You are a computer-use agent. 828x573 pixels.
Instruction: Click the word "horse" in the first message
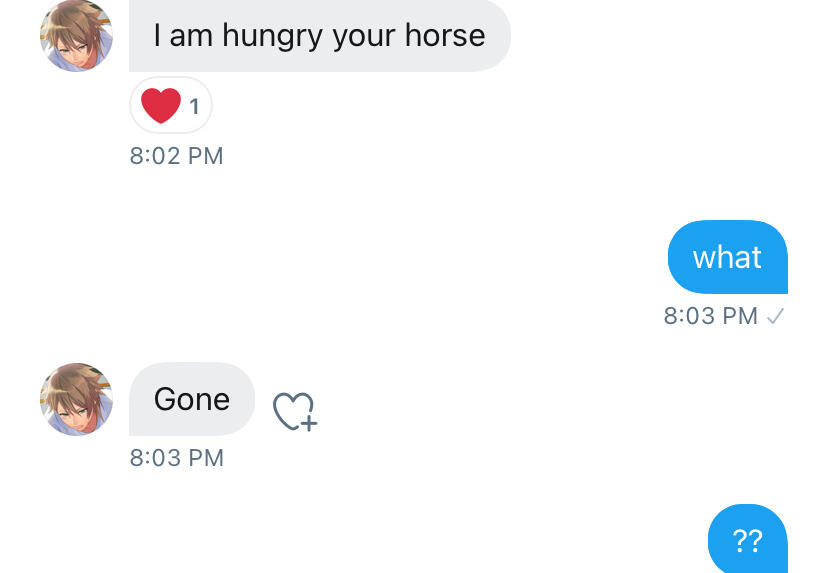tap(445, 36)
